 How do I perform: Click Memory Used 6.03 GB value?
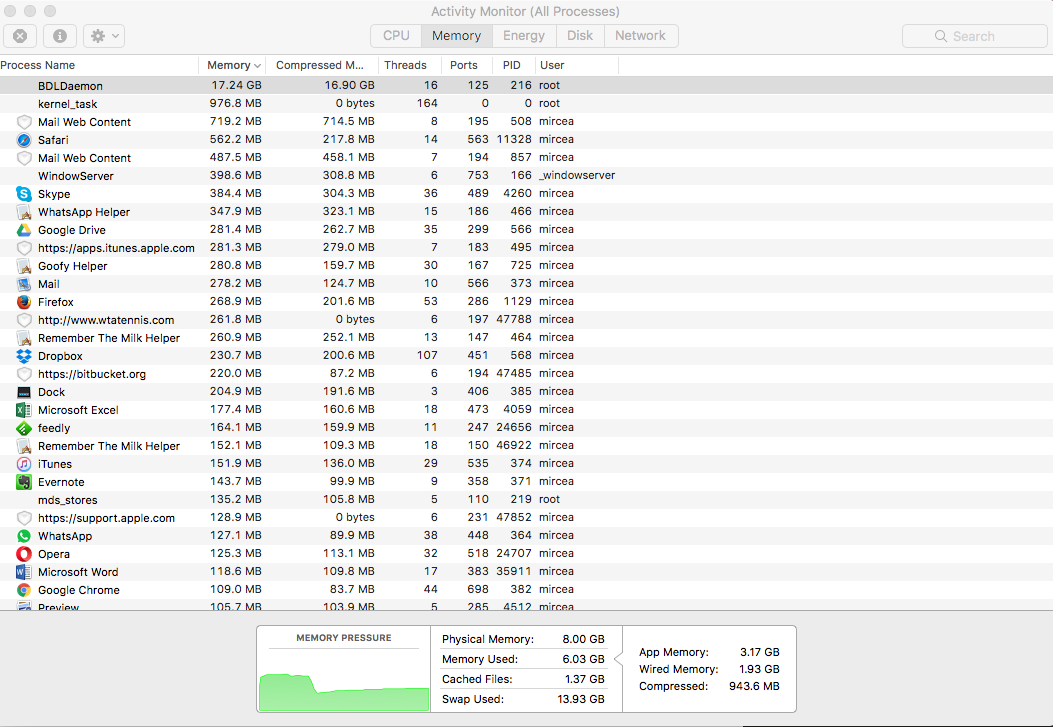coord(584,659)
